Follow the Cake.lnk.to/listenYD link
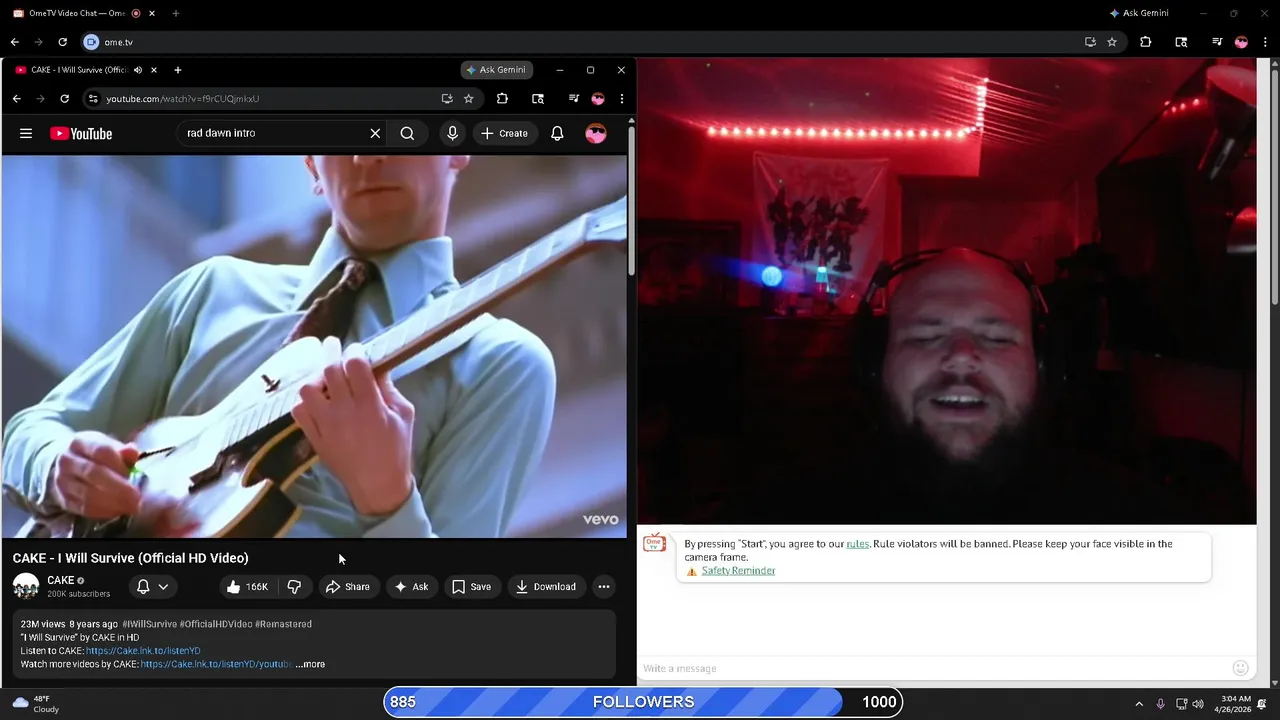 [143, 651]
